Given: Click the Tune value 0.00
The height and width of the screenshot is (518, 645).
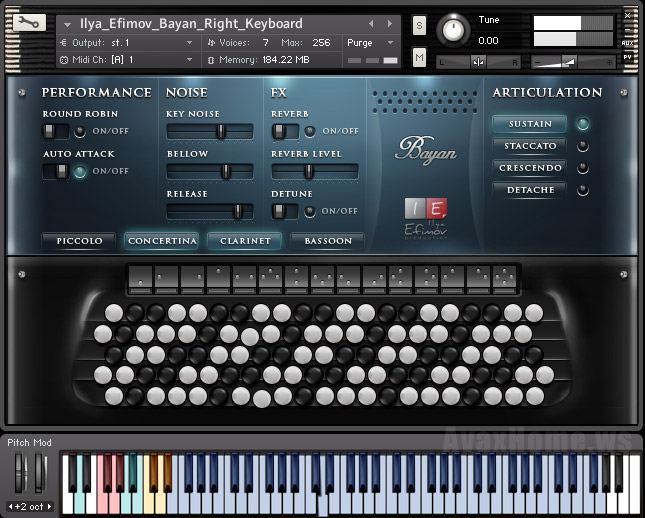Looking at the screenshot, I should click(x=488, y=40).
